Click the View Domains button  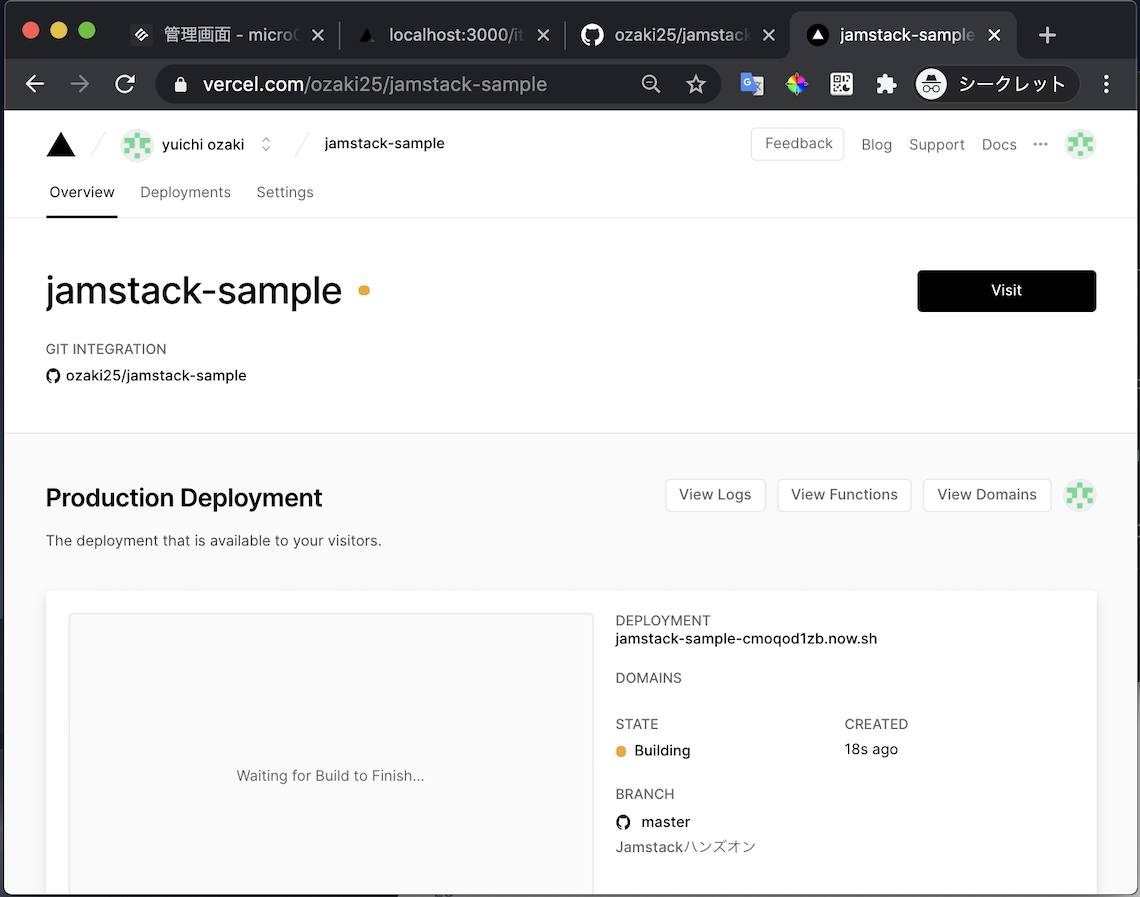(987, 495)
